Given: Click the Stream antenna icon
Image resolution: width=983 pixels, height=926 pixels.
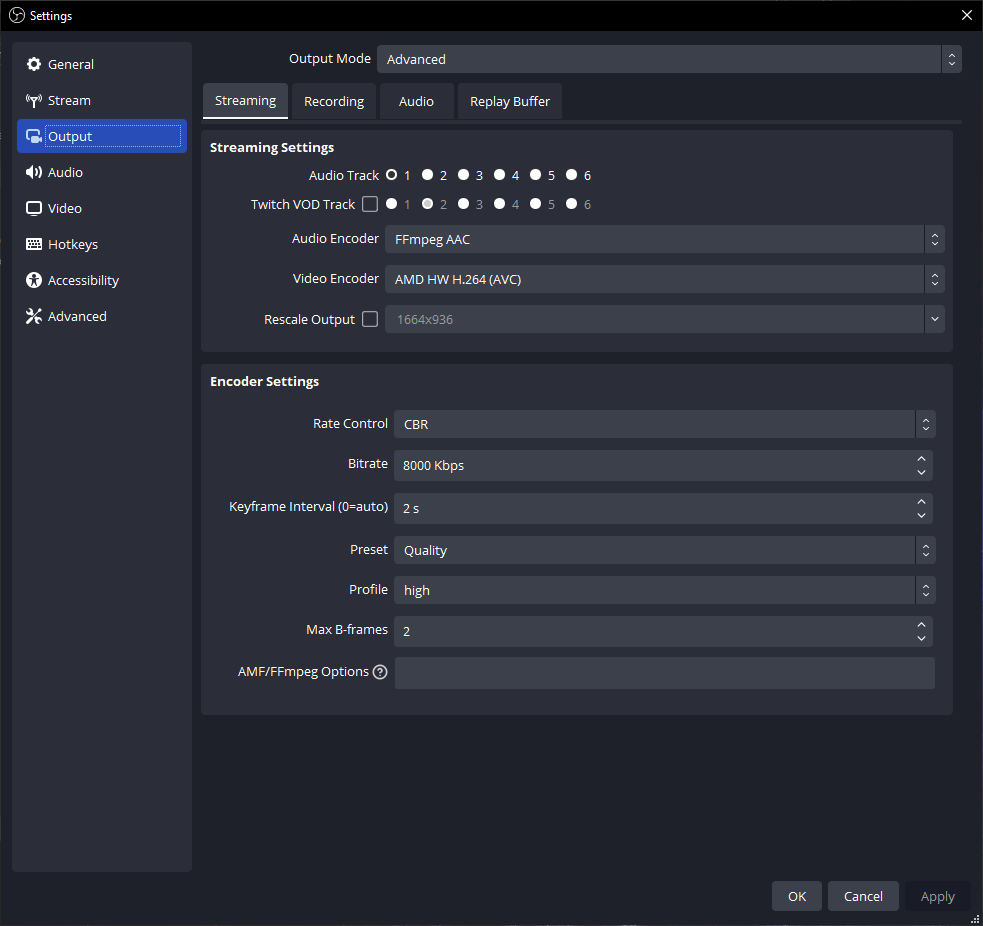Looking at the screenshot, I should pyautogui.click(x=34, y=100).
